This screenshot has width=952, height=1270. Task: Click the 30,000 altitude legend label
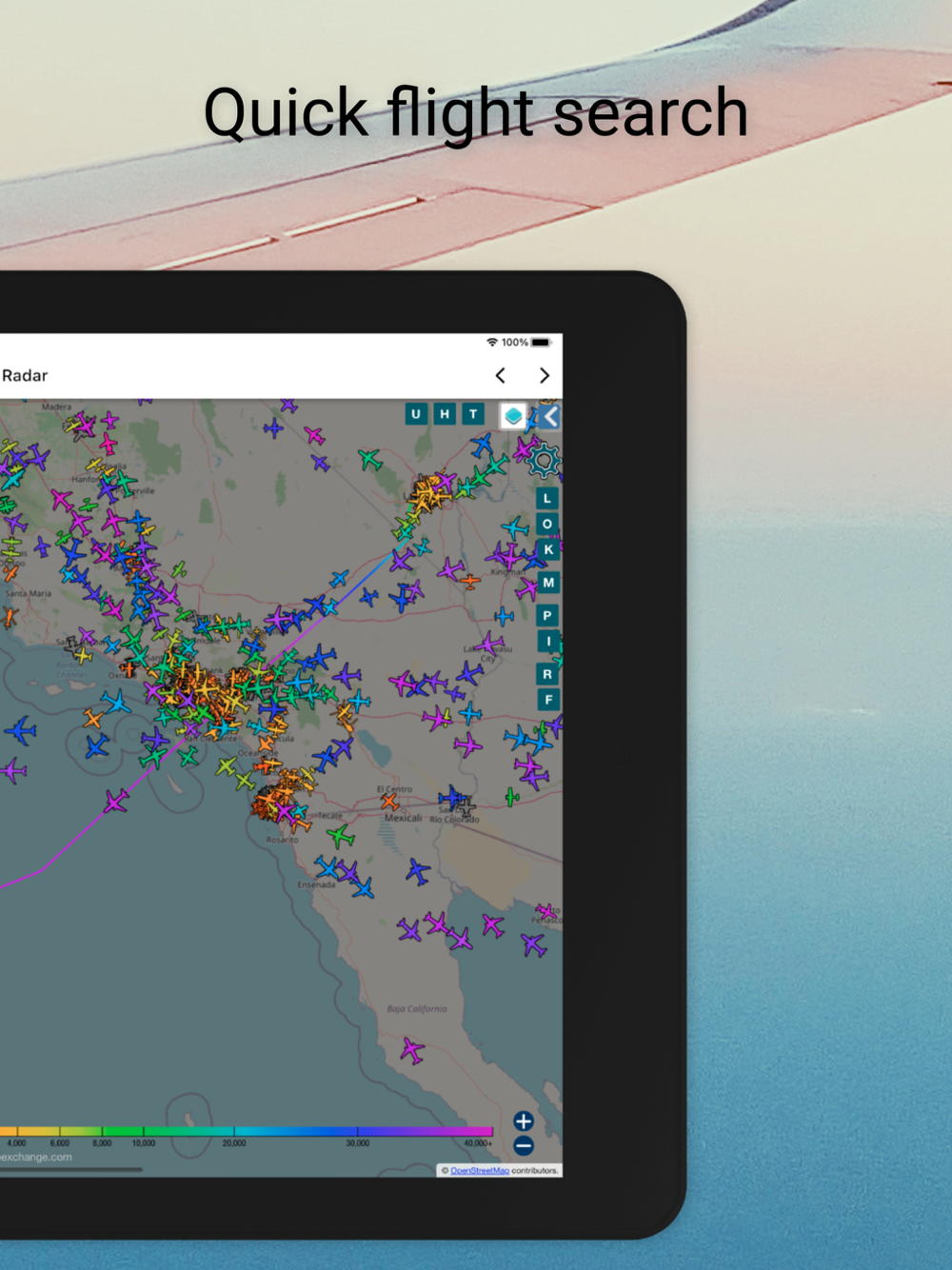tap(358, 1142)
